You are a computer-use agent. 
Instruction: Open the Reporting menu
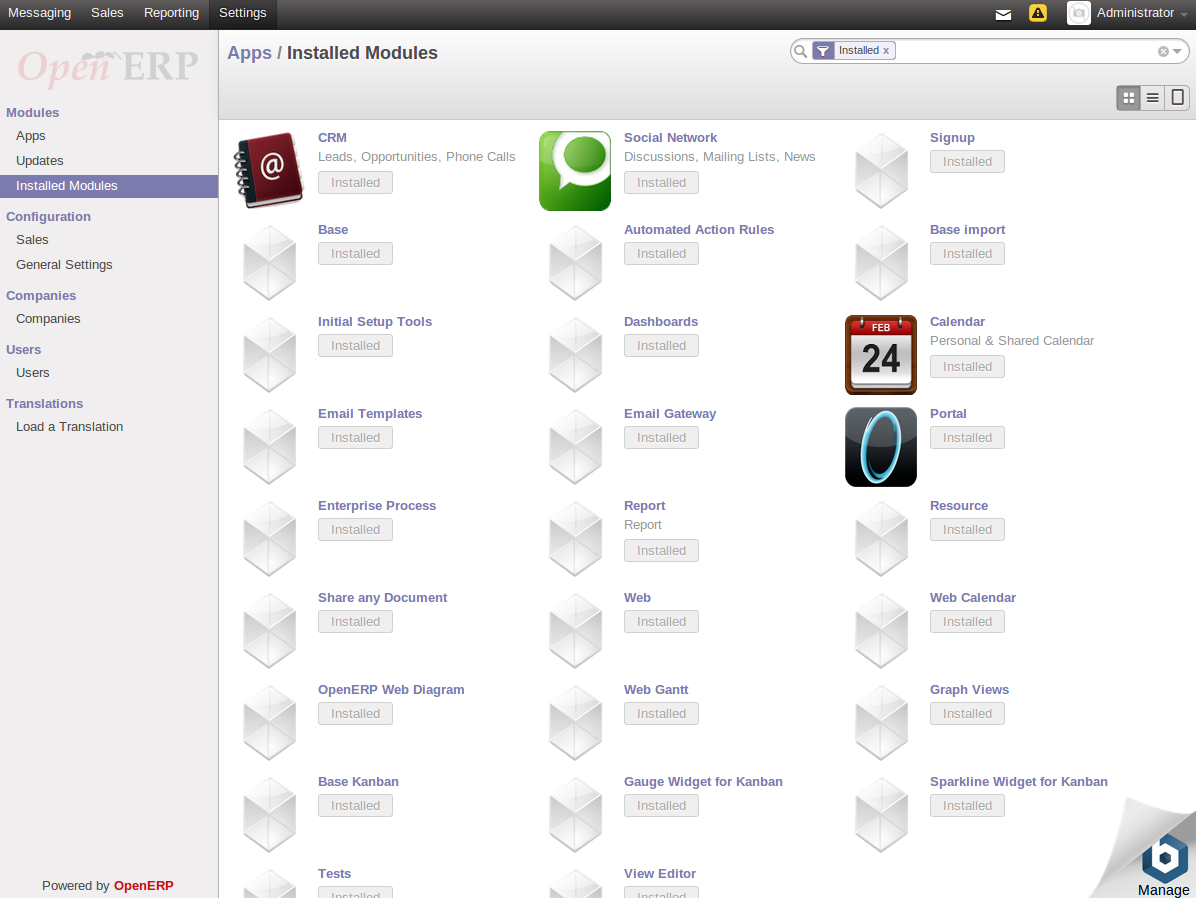tap(171, 13)
